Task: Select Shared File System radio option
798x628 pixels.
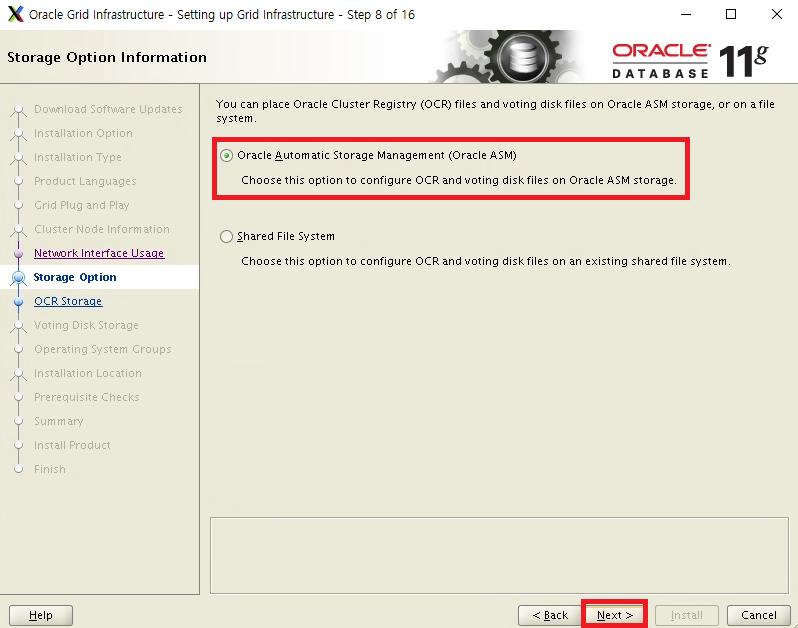Action: tap(226, 236)
